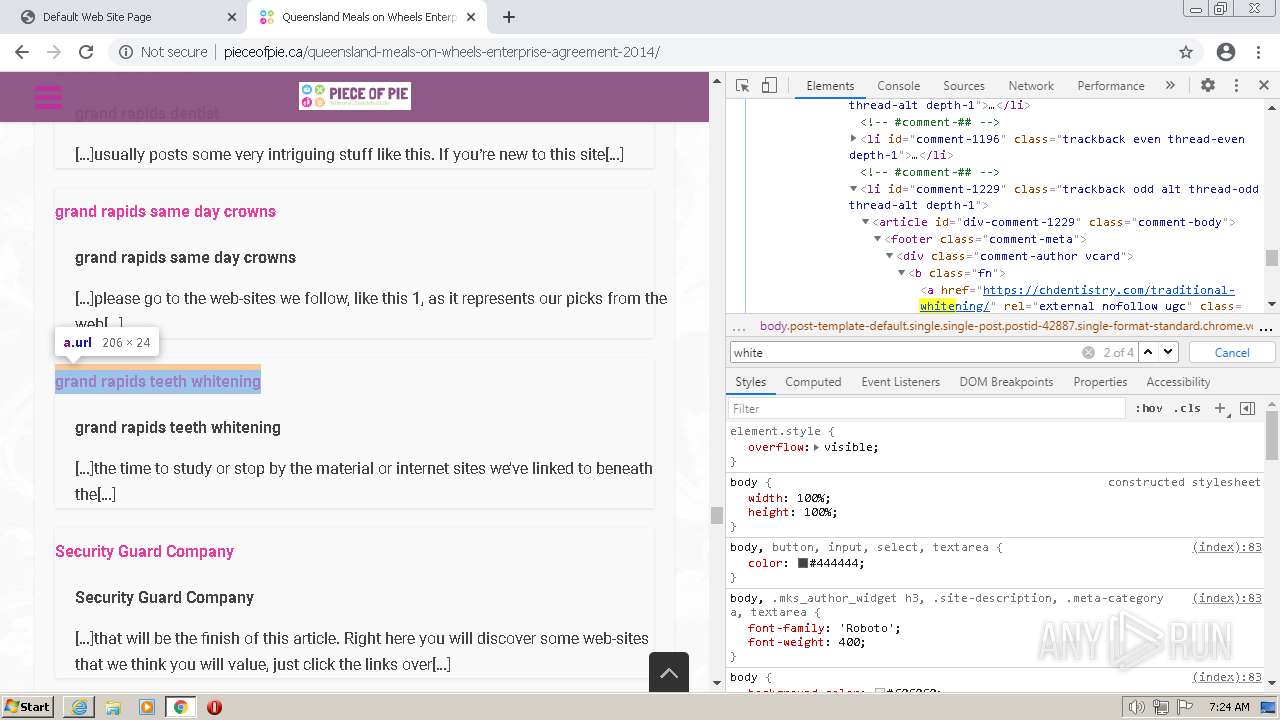Image resolution: width=1280 pixels, height=720 pixels.
Task: Click the search field containing 'white'
Action: point(905,352)
